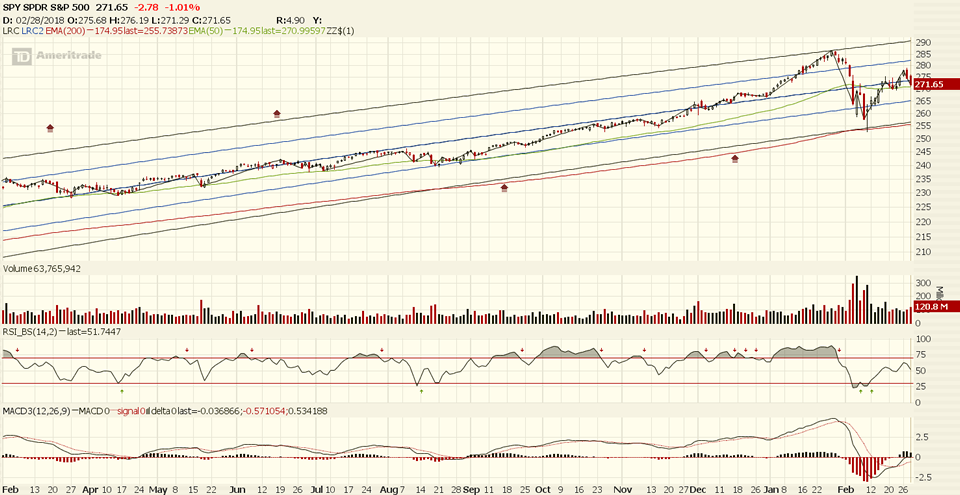
Task: Click the Oct label on the time axis
Action: [x=542, y=489]
